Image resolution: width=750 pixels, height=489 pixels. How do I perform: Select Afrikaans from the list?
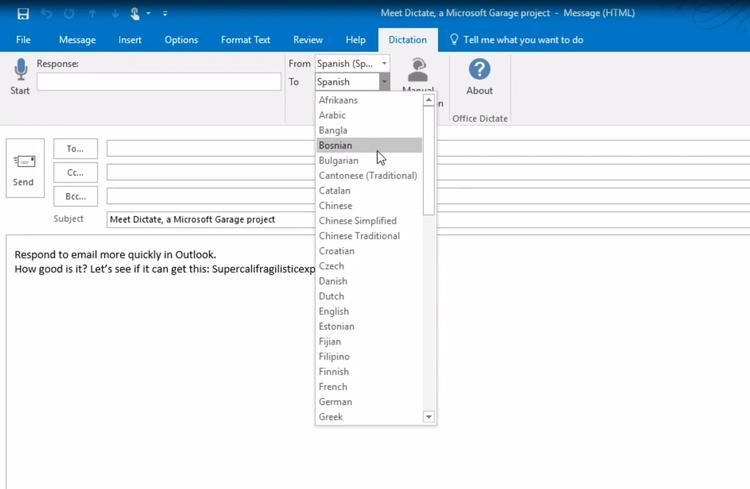point(369,100)
